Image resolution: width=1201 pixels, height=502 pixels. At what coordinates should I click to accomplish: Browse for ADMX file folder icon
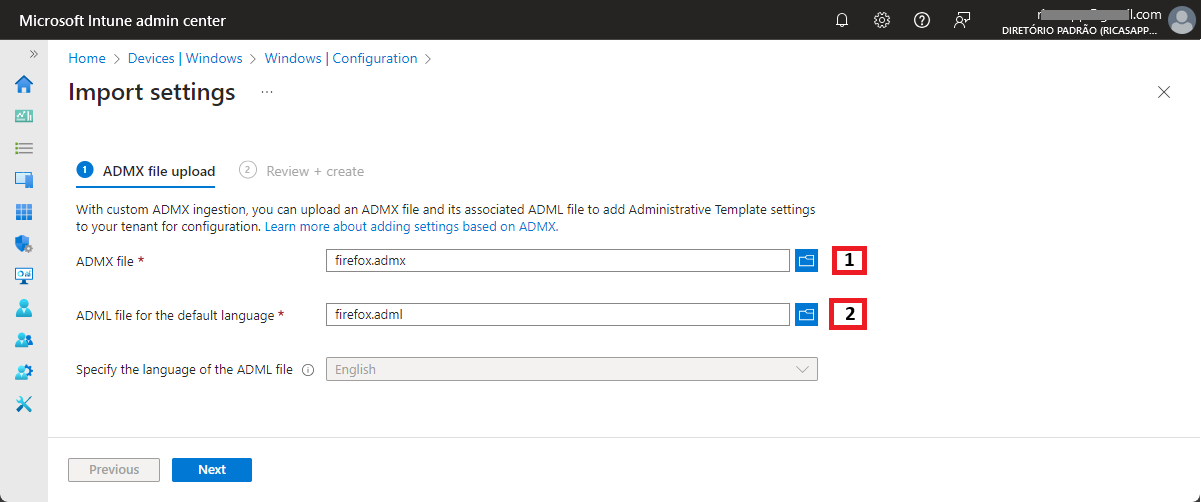806,260
